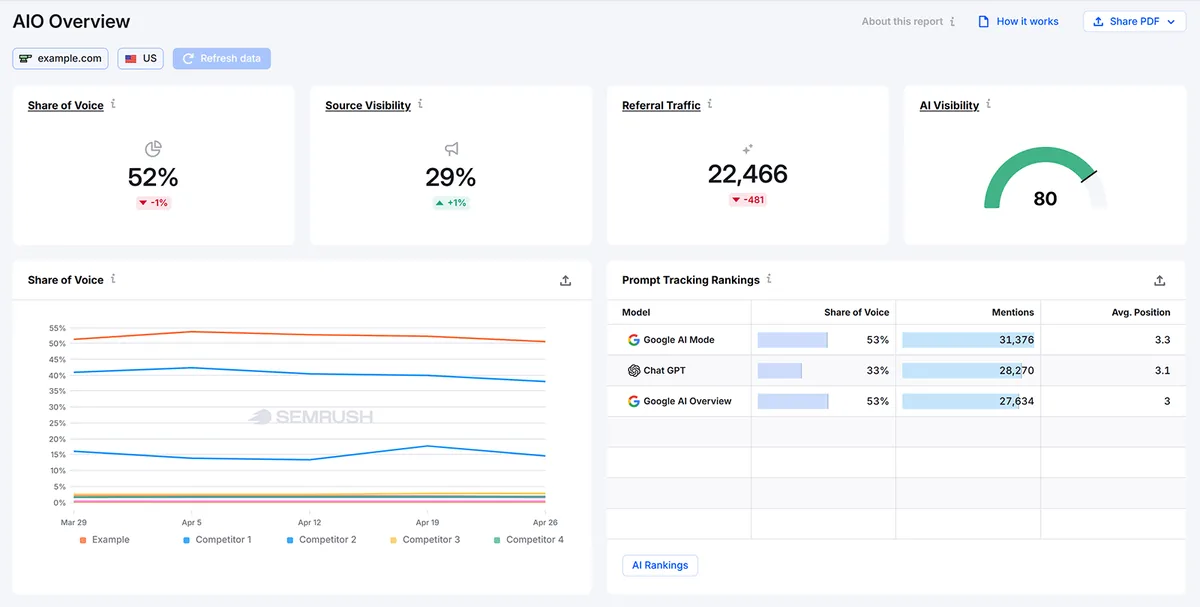
Task: Toggle Competitor 4 in chart legend
Action: point(528,540)
